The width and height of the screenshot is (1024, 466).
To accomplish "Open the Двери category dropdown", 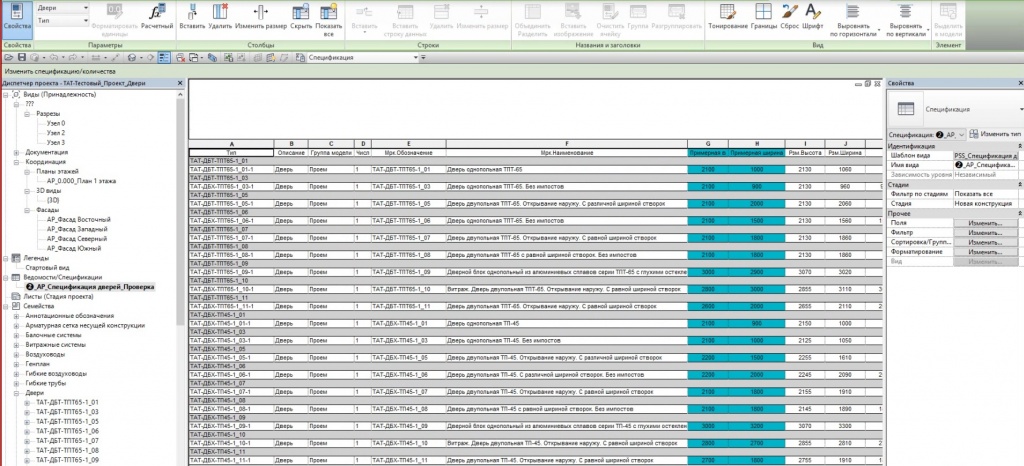I will (62, 8).
